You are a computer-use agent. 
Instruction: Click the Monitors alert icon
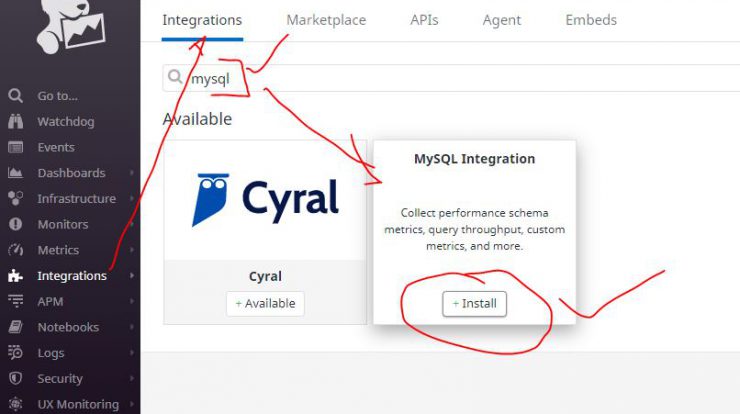[15, 224]
